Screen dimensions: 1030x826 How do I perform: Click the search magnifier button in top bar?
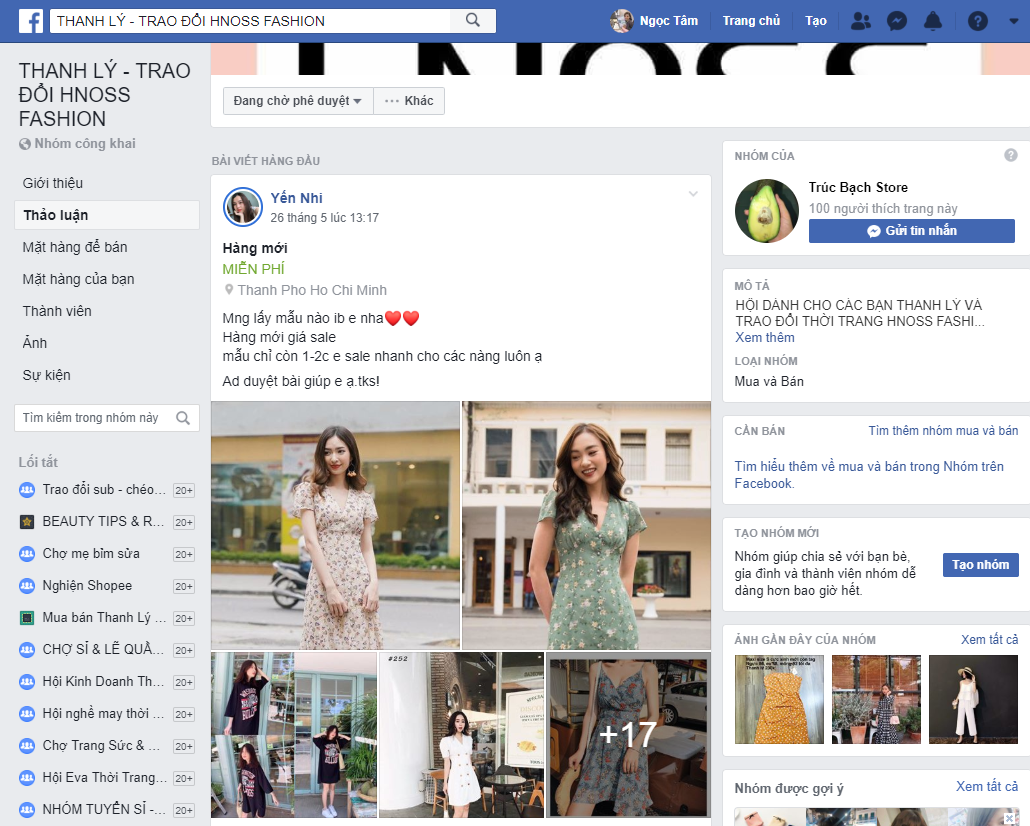click(473, 20)
